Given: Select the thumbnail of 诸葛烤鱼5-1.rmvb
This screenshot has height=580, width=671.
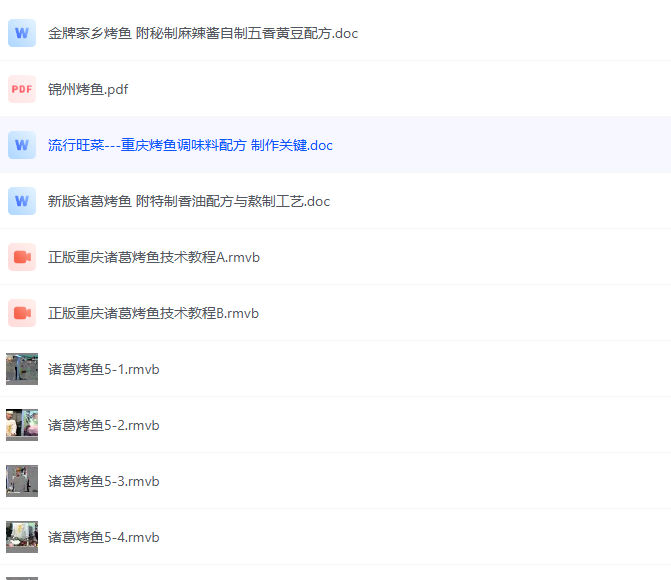Looking at the screenshot, I should pyautogui.click(x=22, y=369).
